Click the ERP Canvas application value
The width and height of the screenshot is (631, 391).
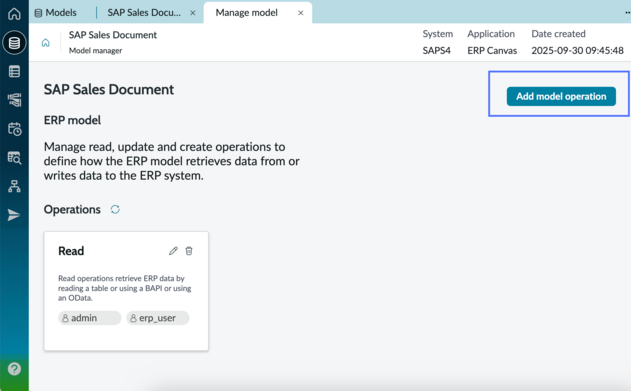tap(492, 51)
